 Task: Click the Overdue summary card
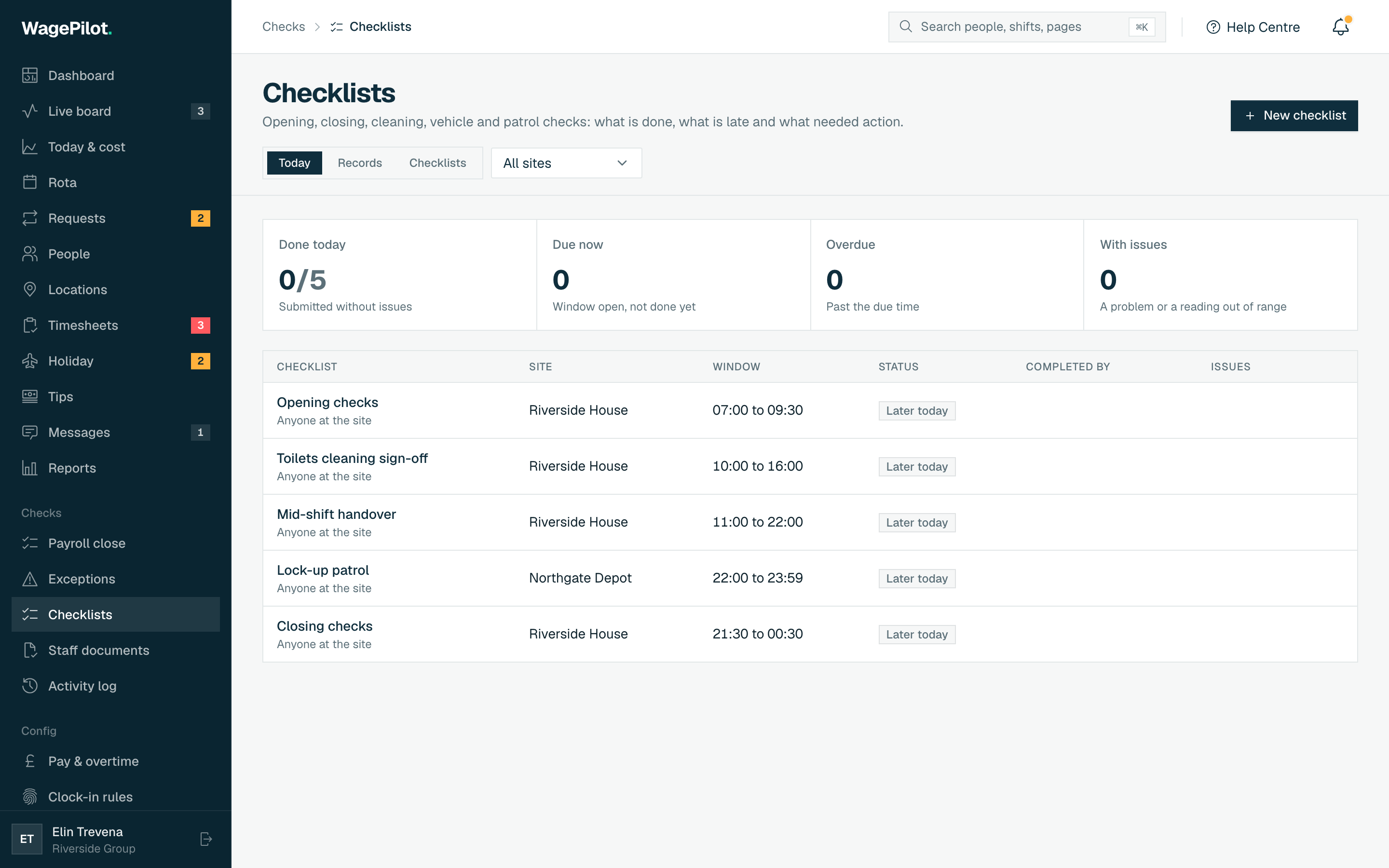[946, 274]
